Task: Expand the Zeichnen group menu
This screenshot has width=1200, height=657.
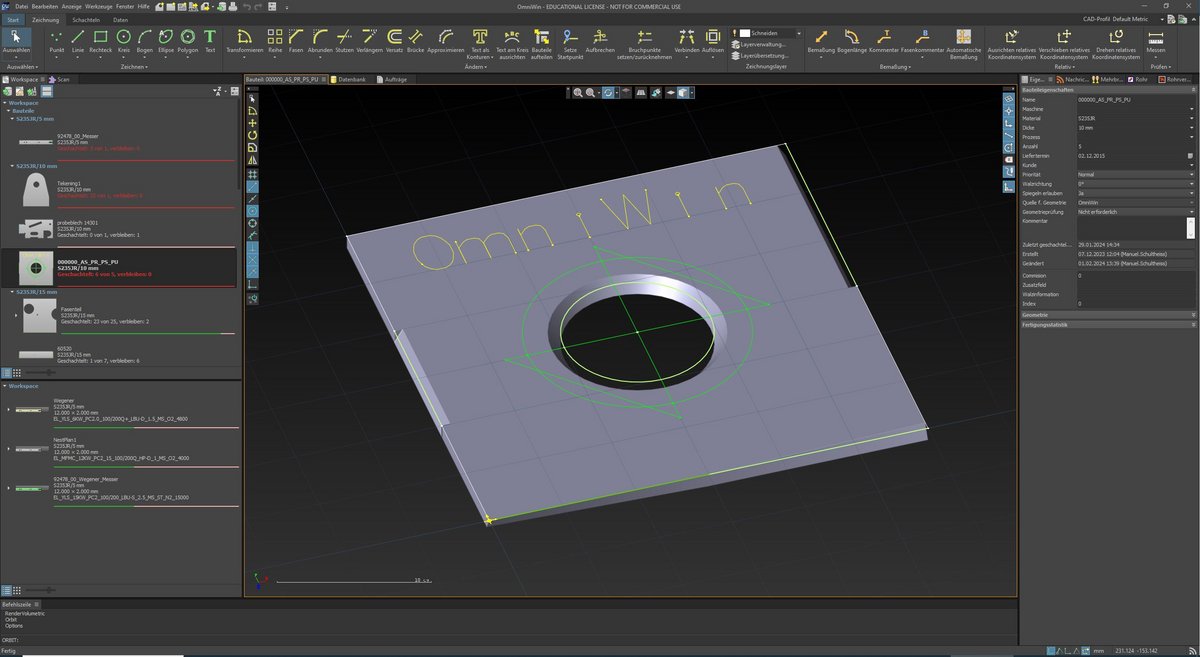Action: 132,67
